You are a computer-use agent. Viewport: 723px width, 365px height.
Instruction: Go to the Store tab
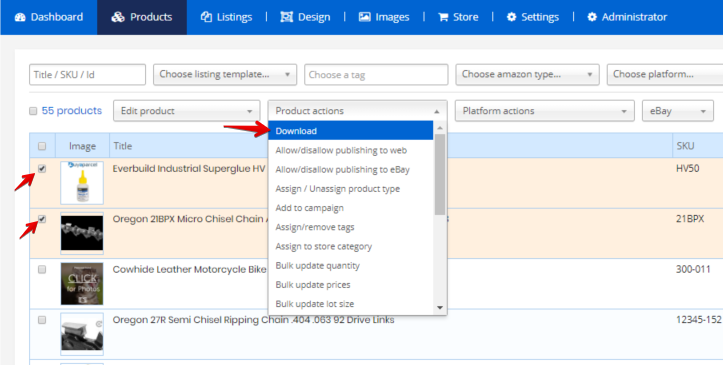click(458, 17)
